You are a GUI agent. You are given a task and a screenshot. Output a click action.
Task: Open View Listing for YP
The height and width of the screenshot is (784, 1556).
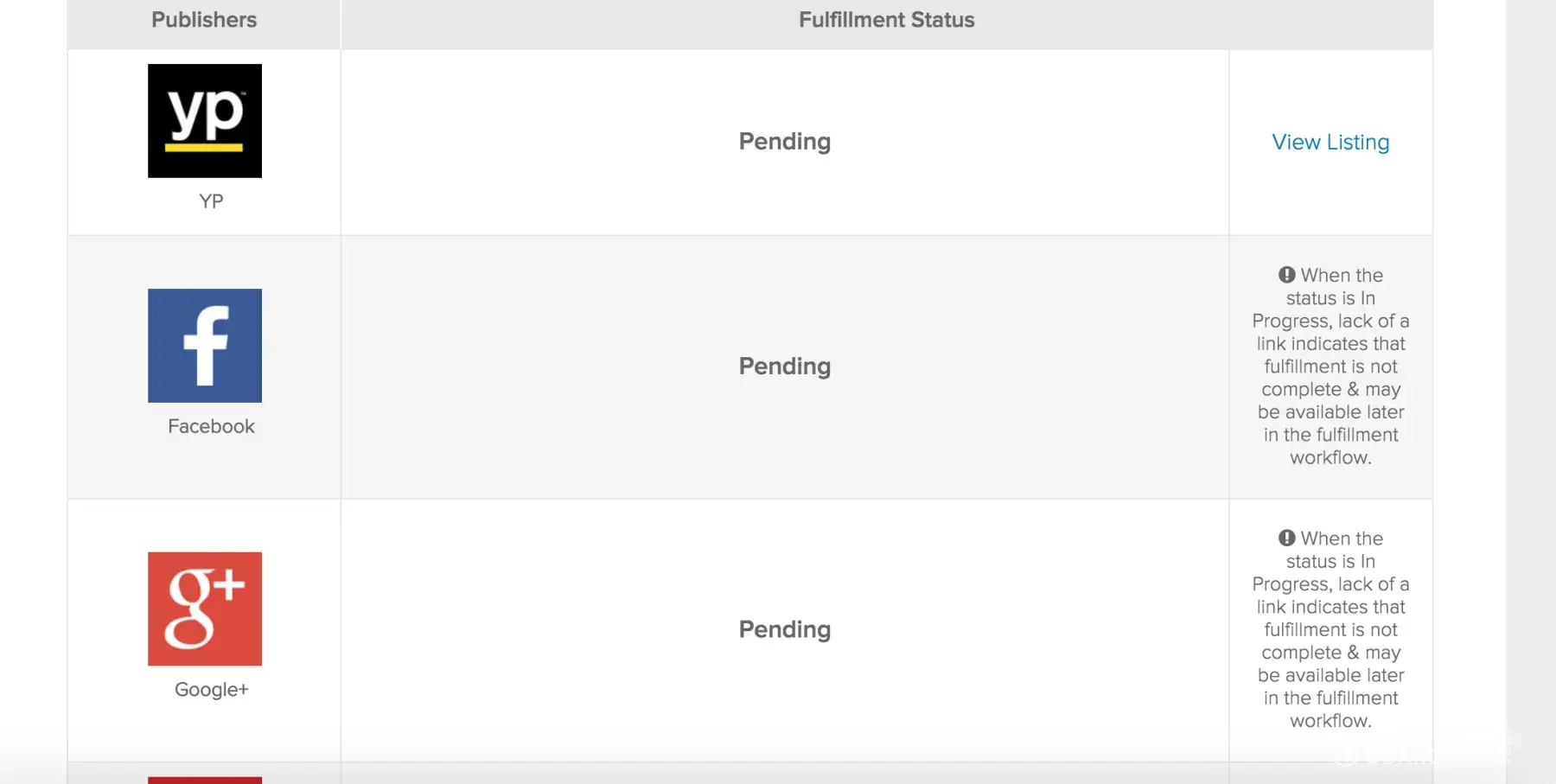(1330, 143)
